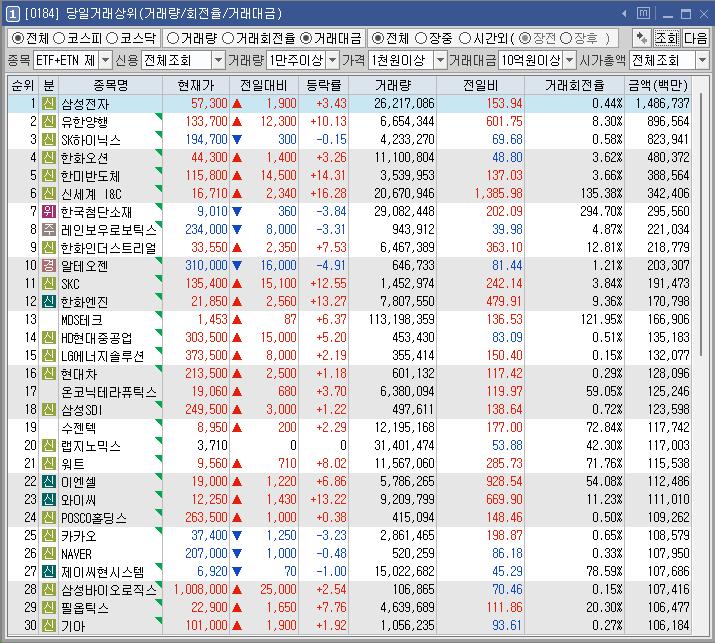Select the MDS테크 row name
This screenshot has width=715, height=643.
[82, 320]
